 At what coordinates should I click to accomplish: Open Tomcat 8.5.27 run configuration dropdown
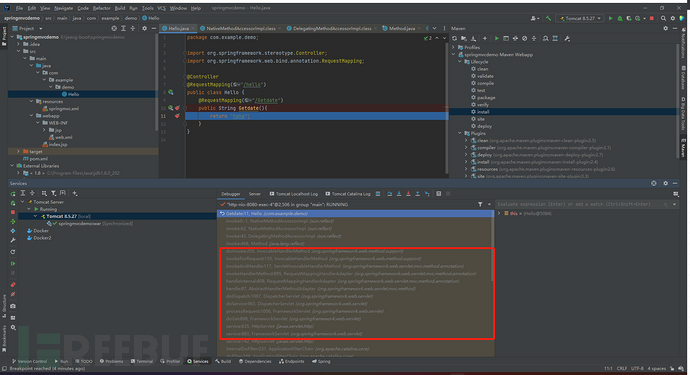pos(580,18)
